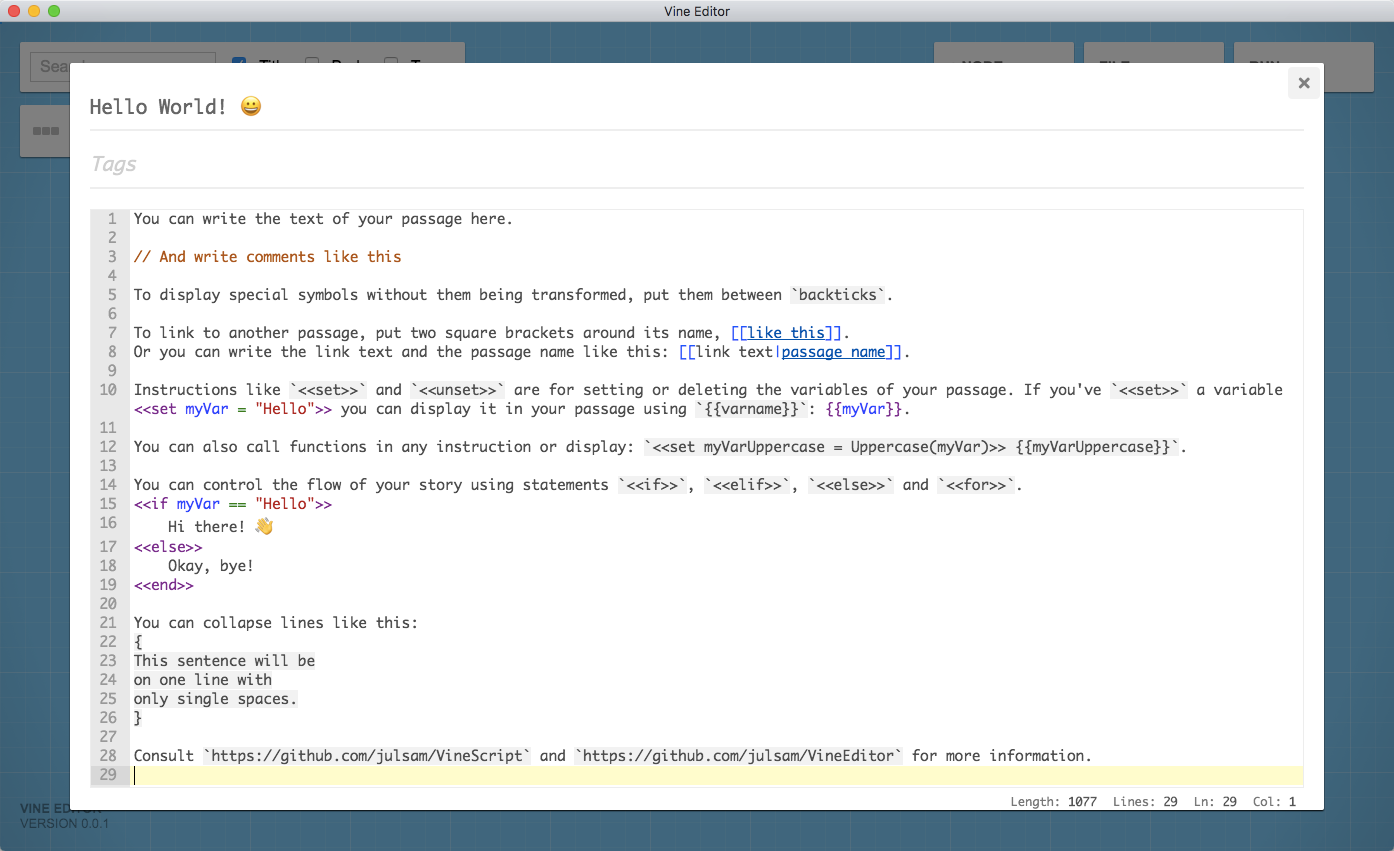Click "This sentence will be" on line 23
The height and width of the screenshot is (851, 1394).
click(224, 661)
